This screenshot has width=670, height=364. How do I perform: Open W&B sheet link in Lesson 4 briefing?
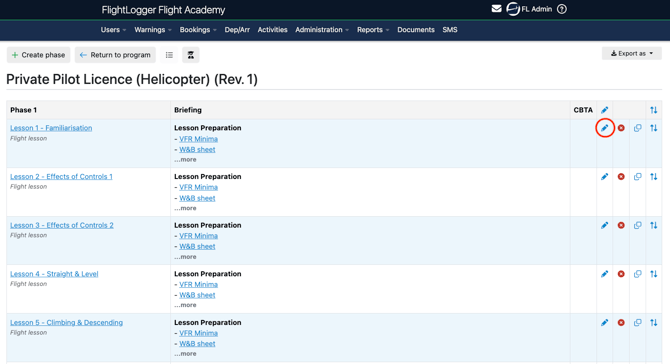197,295
